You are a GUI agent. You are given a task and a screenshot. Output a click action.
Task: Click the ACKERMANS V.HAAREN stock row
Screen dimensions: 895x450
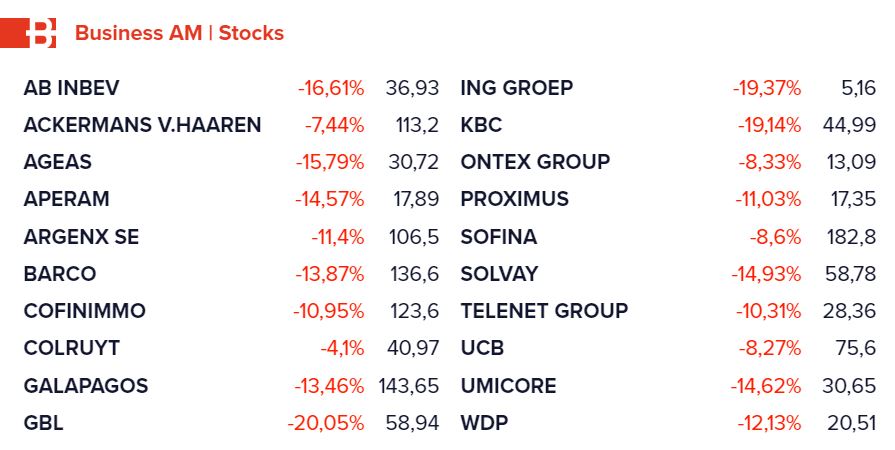pyautogui.click(x=142, y=125)
